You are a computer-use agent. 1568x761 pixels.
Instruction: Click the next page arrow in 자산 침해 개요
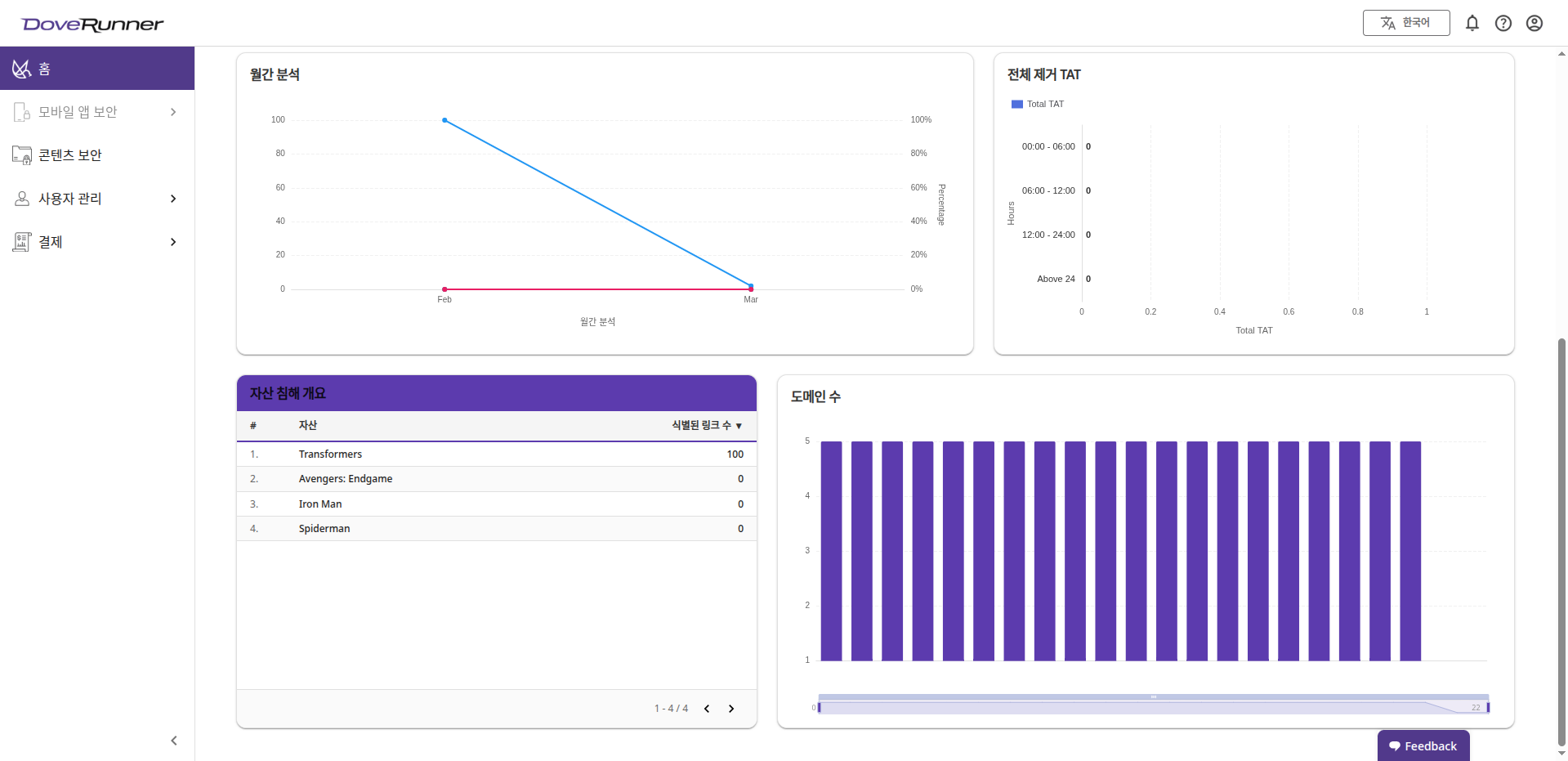[731, 708]
